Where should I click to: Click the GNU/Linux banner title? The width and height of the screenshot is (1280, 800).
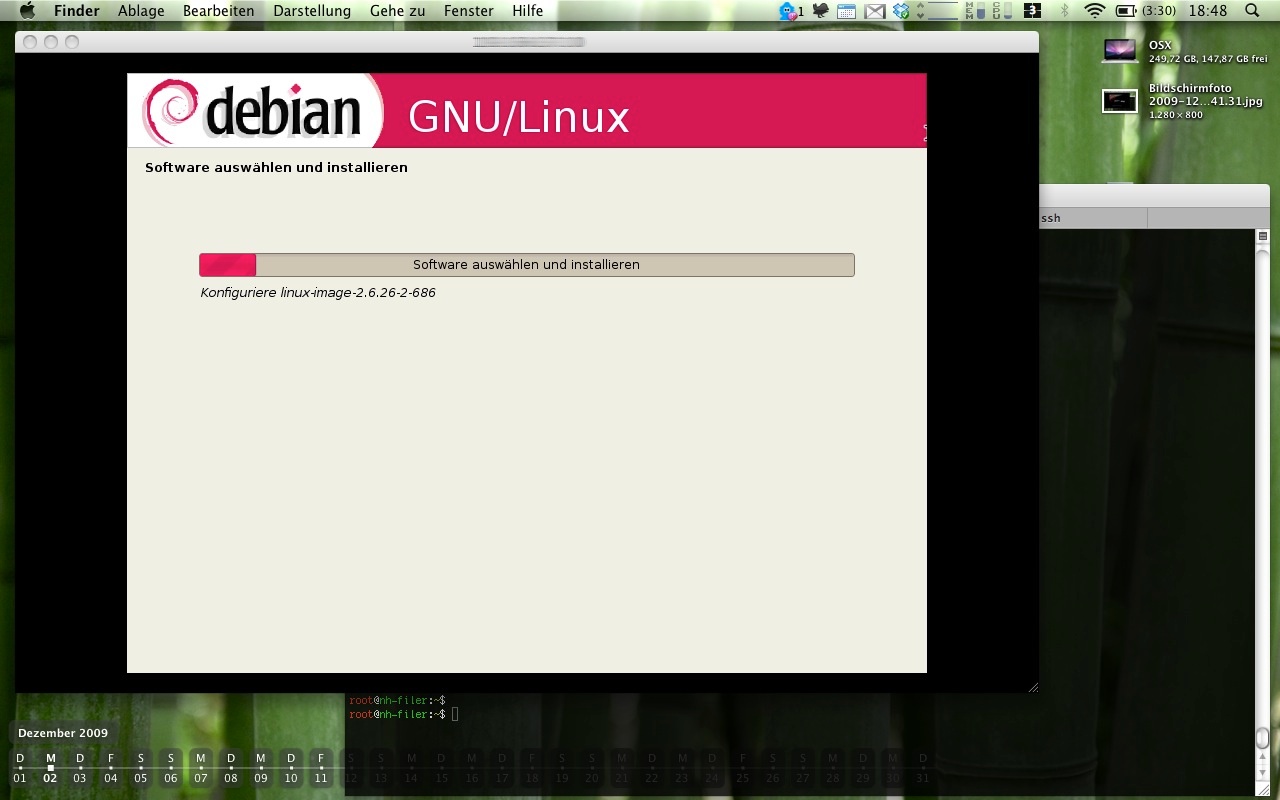click(519, 117)
